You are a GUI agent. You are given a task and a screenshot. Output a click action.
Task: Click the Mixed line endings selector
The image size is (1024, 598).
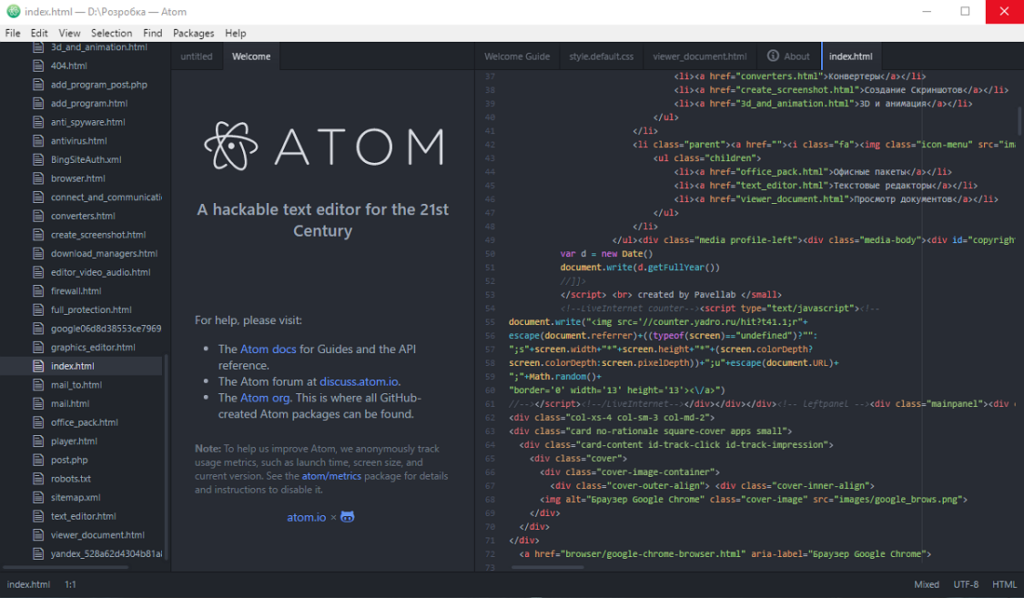(926, 584)
